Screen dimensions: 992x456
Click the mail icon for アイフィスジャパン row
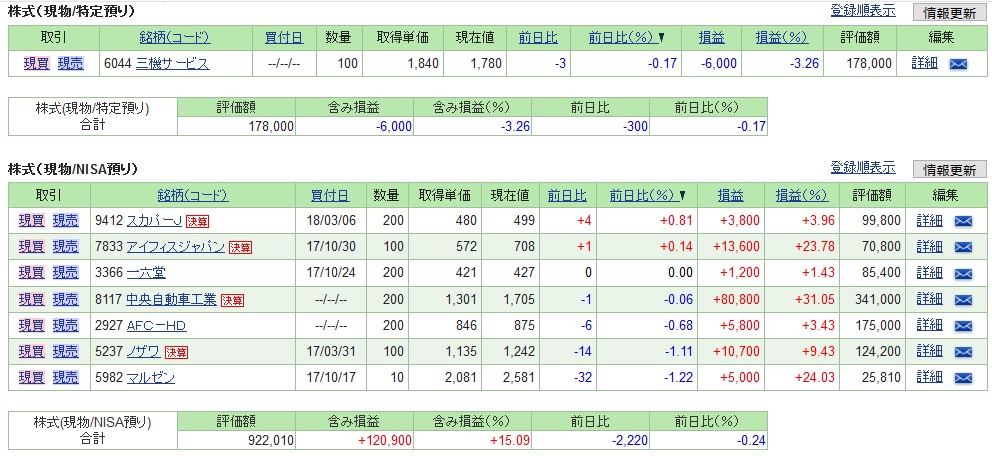click(964, 247)
